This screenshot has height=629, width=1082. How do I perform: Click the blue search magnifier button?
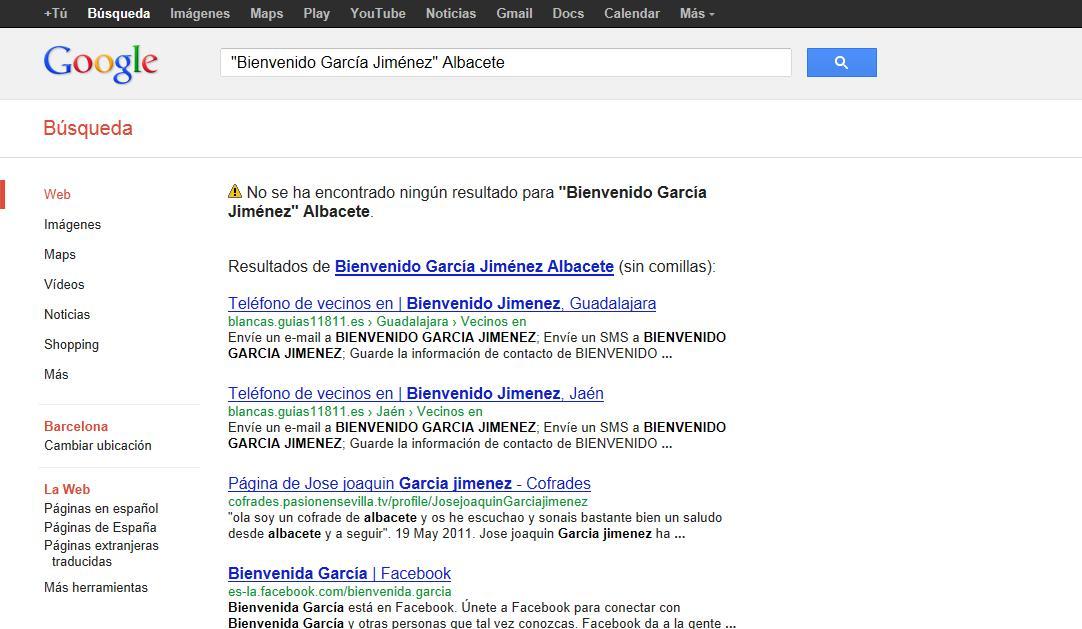point(841,62)
